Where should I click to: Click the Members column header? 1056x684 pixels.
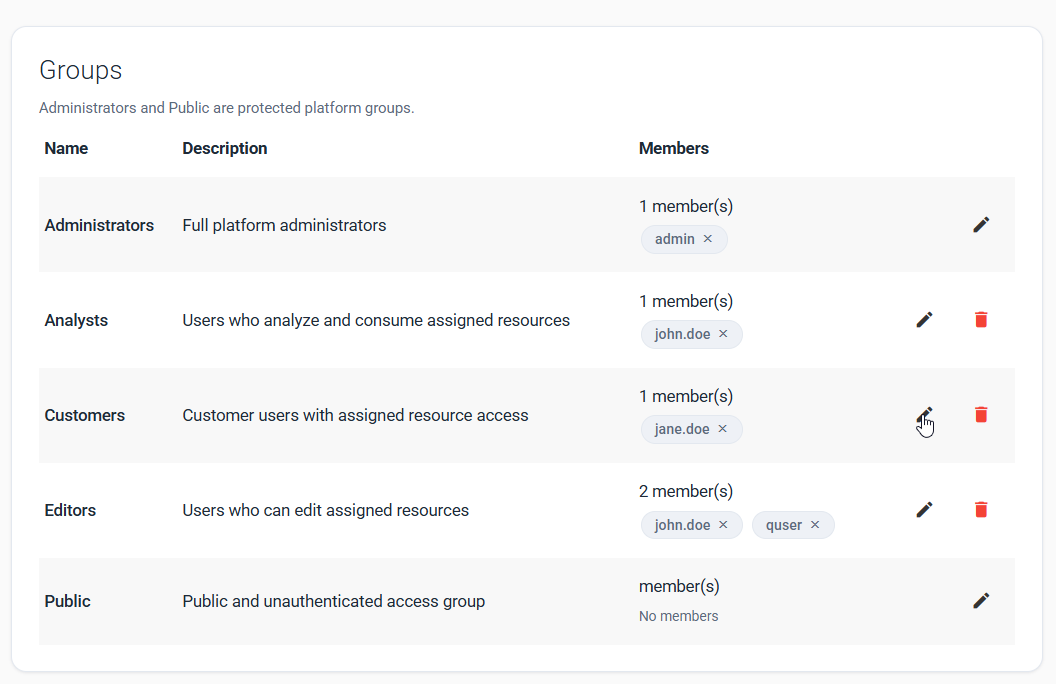coord(673,148)
